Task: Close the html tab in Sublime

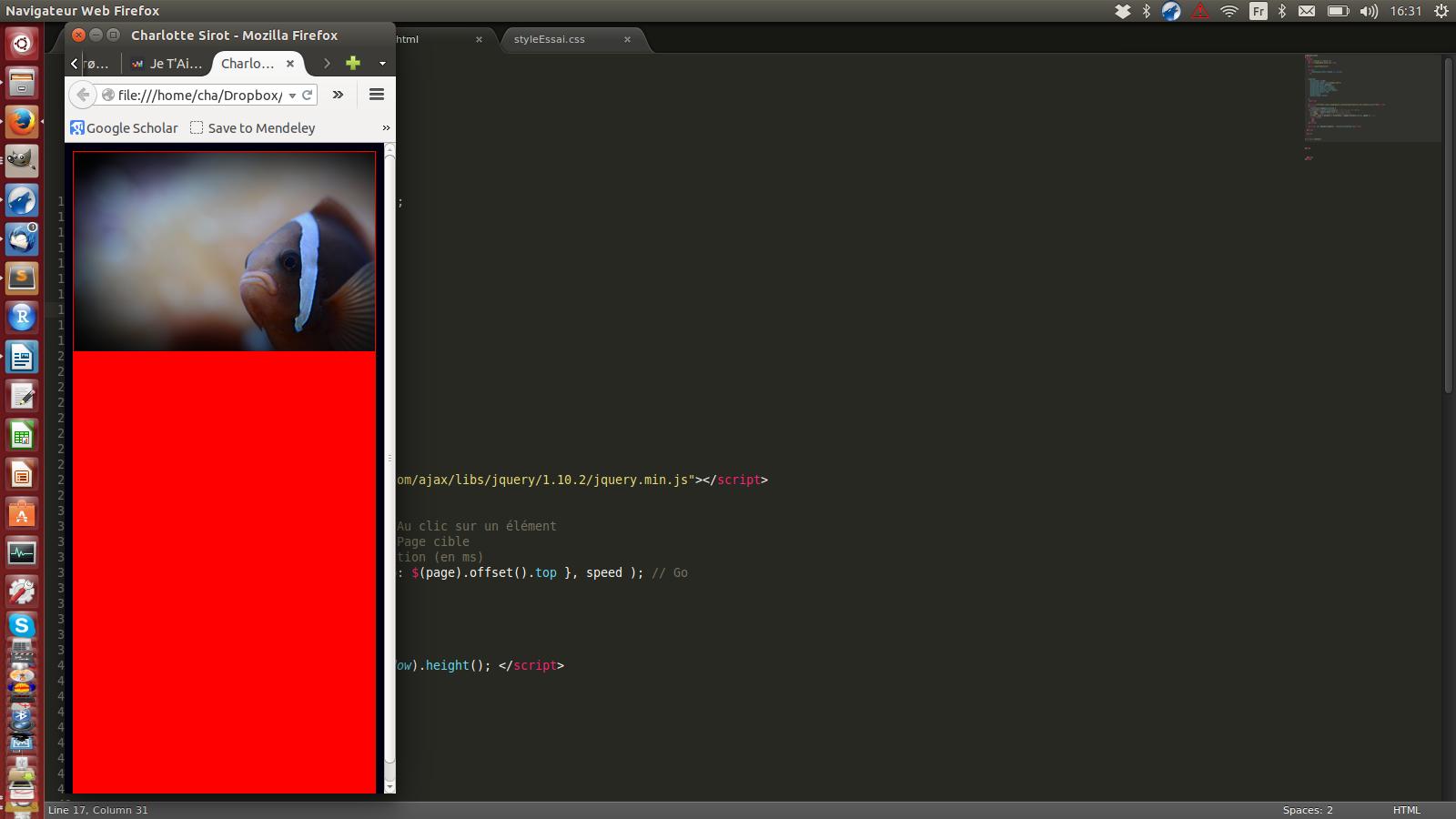Action: click(479, 39)
